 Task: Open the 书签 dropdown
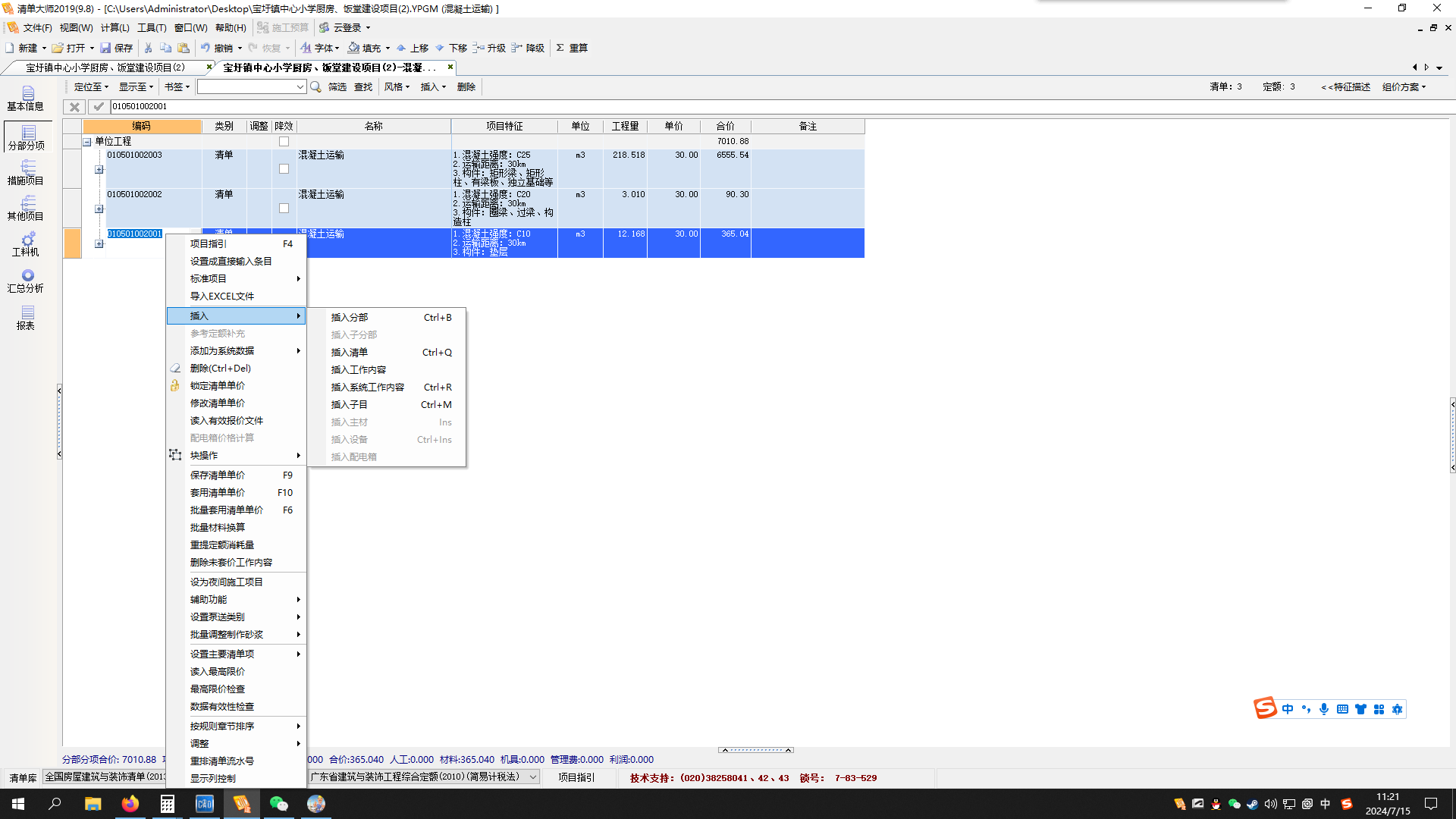(x=177, y=87)
